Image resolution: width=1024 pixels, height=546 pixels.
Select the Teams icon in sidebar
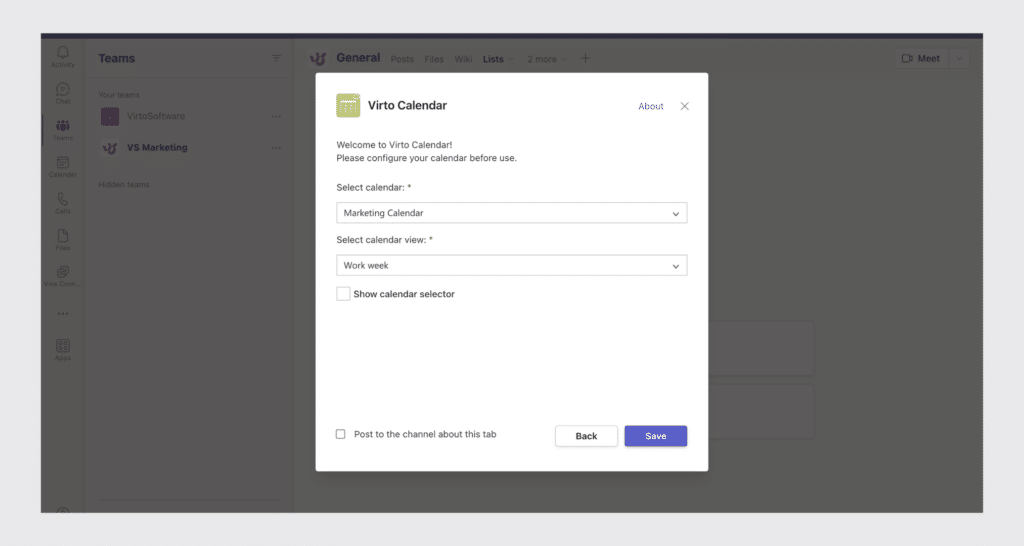pyautogui.click(x=63, y=129)
